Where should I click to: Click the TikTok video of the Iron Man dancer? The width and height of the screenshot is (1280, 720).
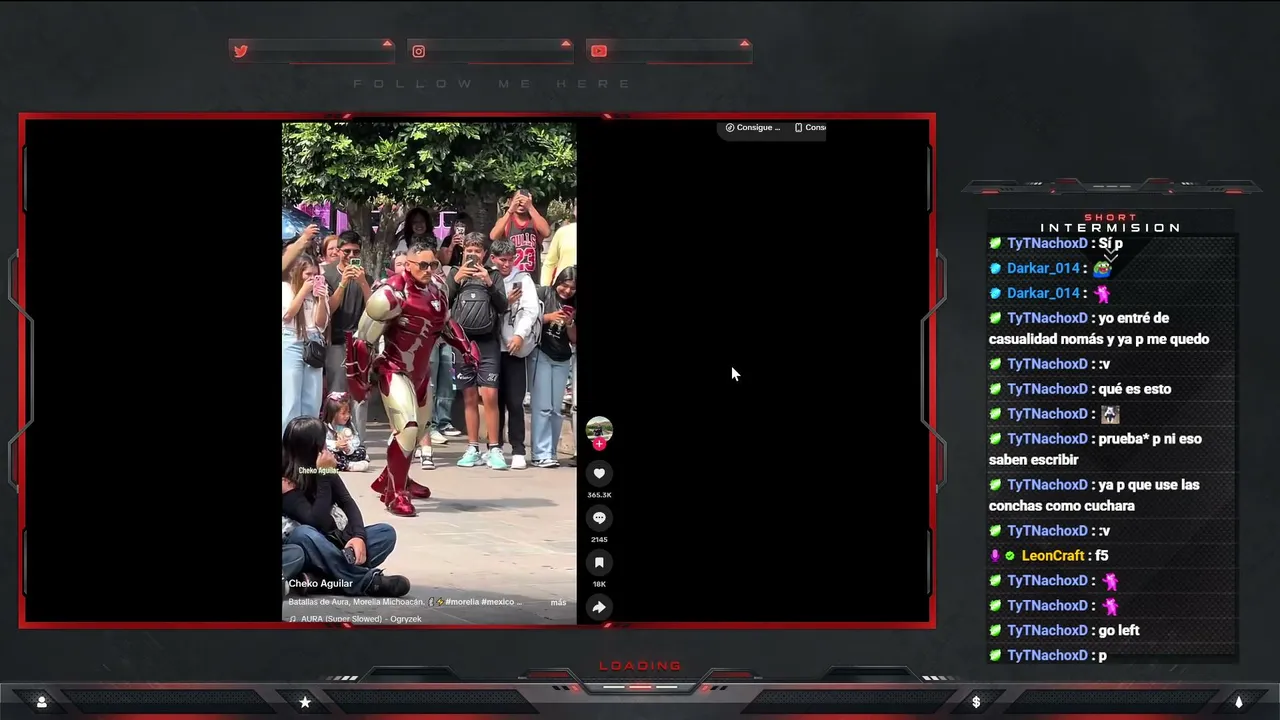[x=429, y=374]
